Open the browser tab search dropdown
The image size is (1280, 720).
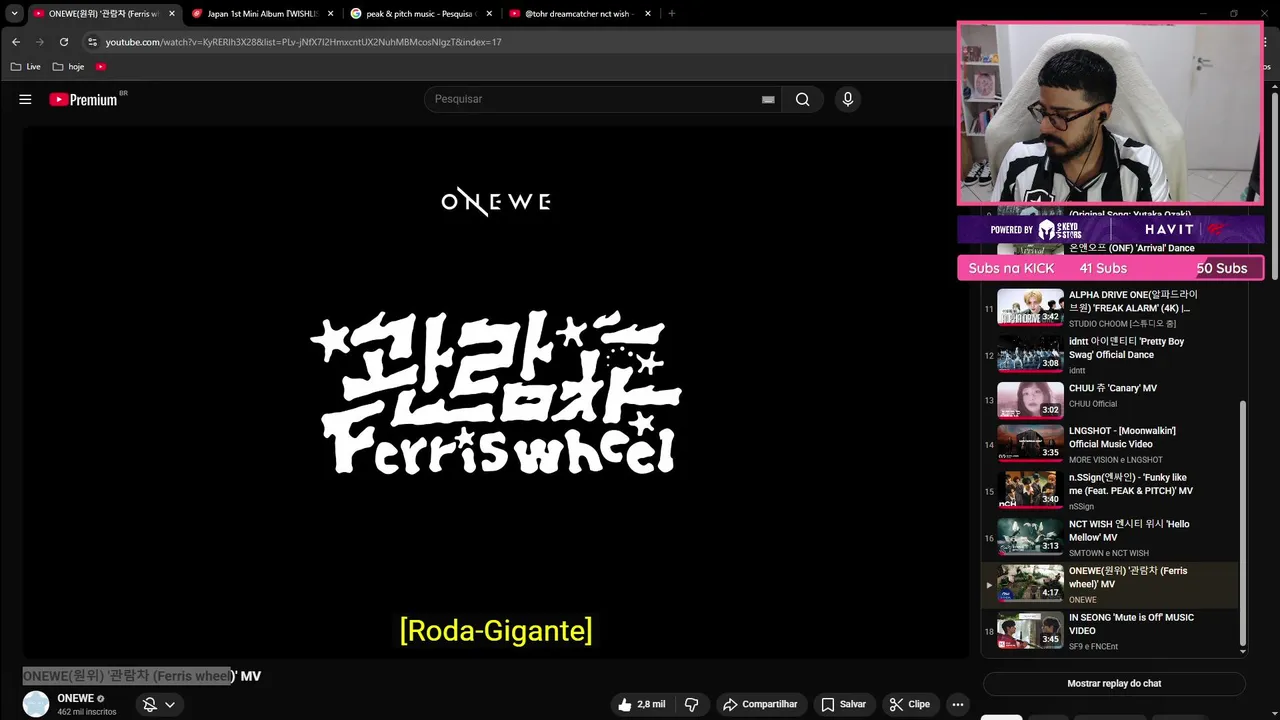pos(14,14)
